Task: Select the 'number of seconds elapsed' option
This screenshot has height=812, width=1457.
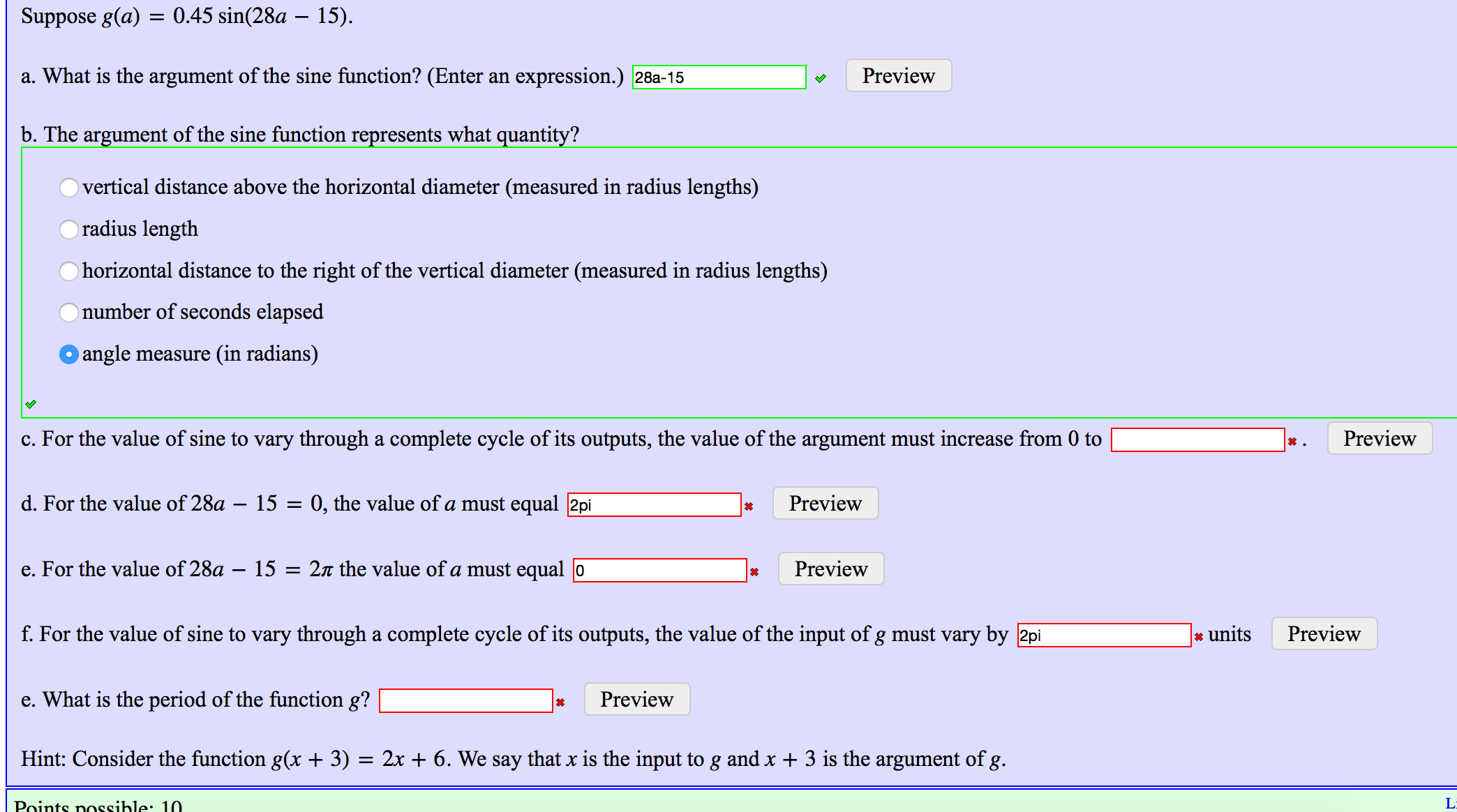Action: point(68,313)
